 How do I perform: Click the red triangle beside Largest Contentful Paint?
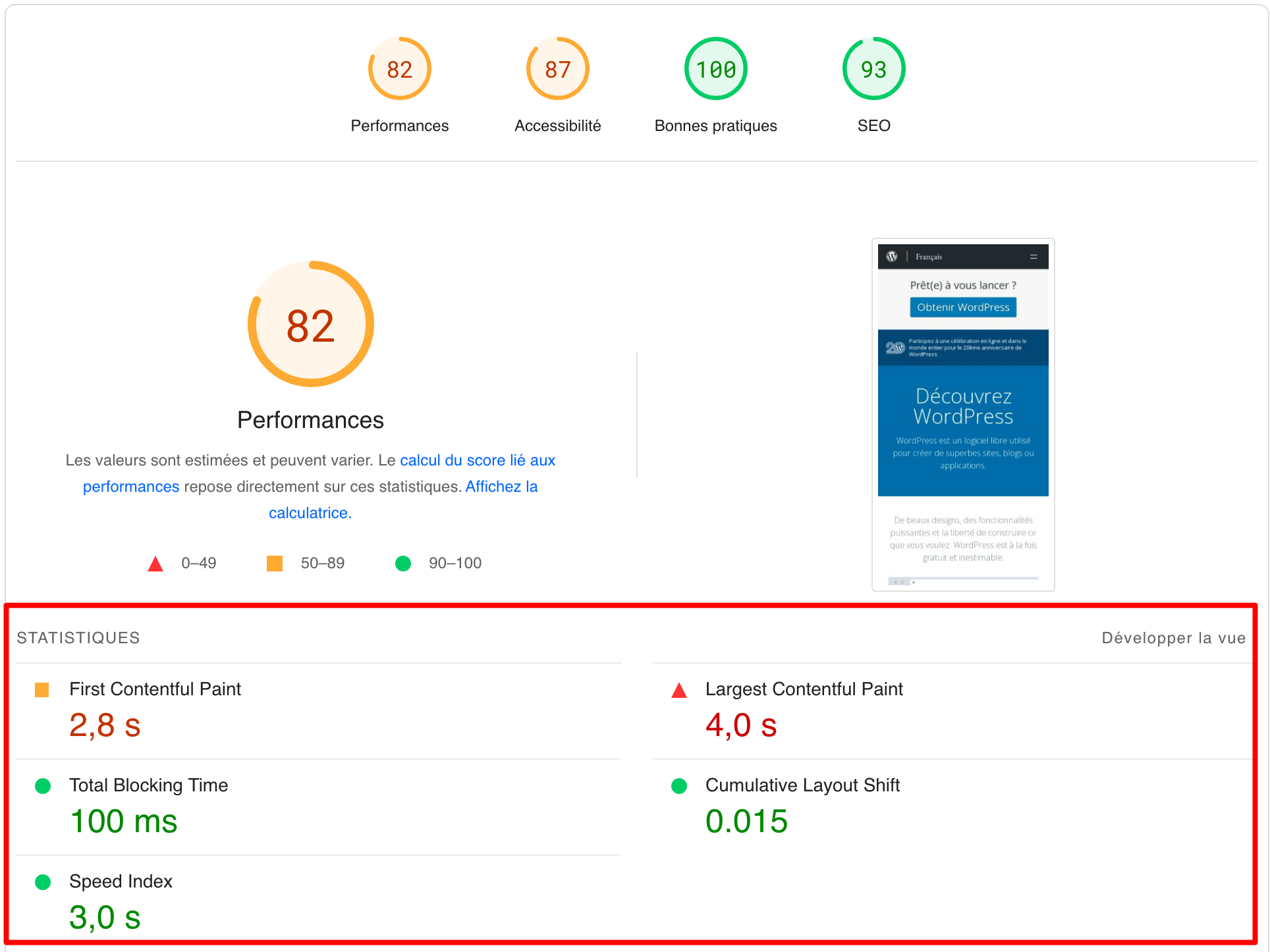pyautogui.click(x=678, y=689)
